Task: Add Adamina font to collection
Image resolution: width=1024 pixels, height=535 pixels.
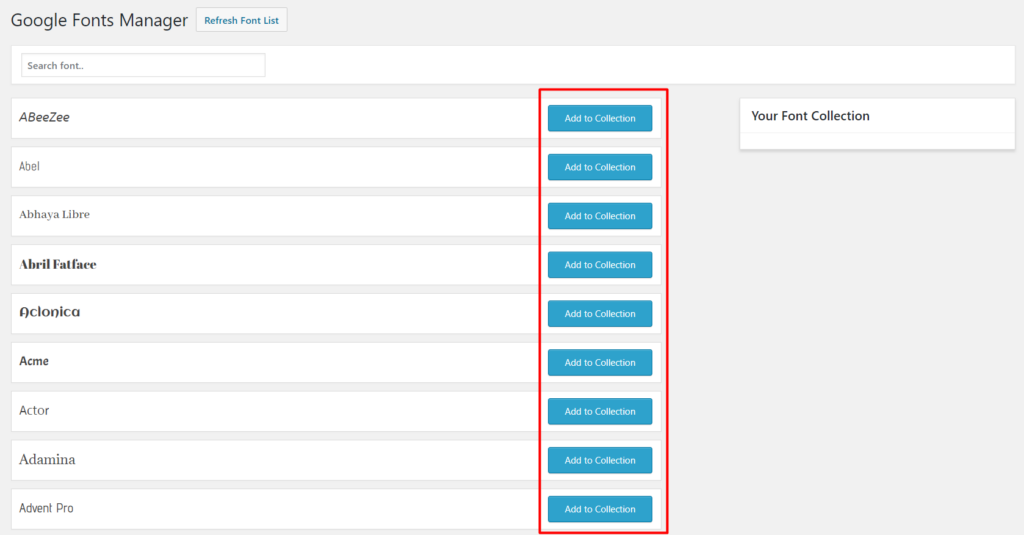Action: coord(600,461)
